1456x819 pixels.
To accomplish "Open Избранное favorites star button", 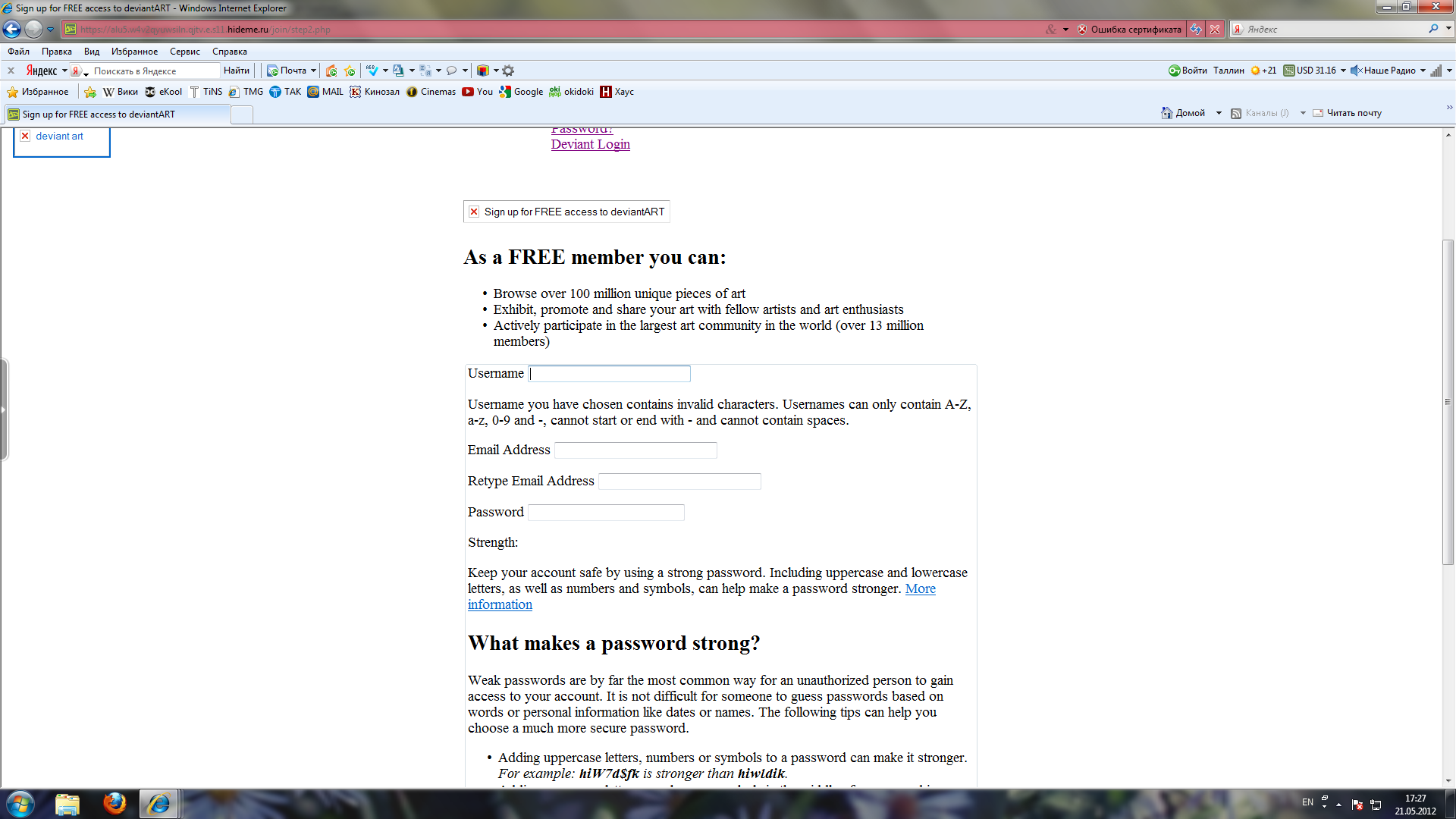I will coord(38,92).
